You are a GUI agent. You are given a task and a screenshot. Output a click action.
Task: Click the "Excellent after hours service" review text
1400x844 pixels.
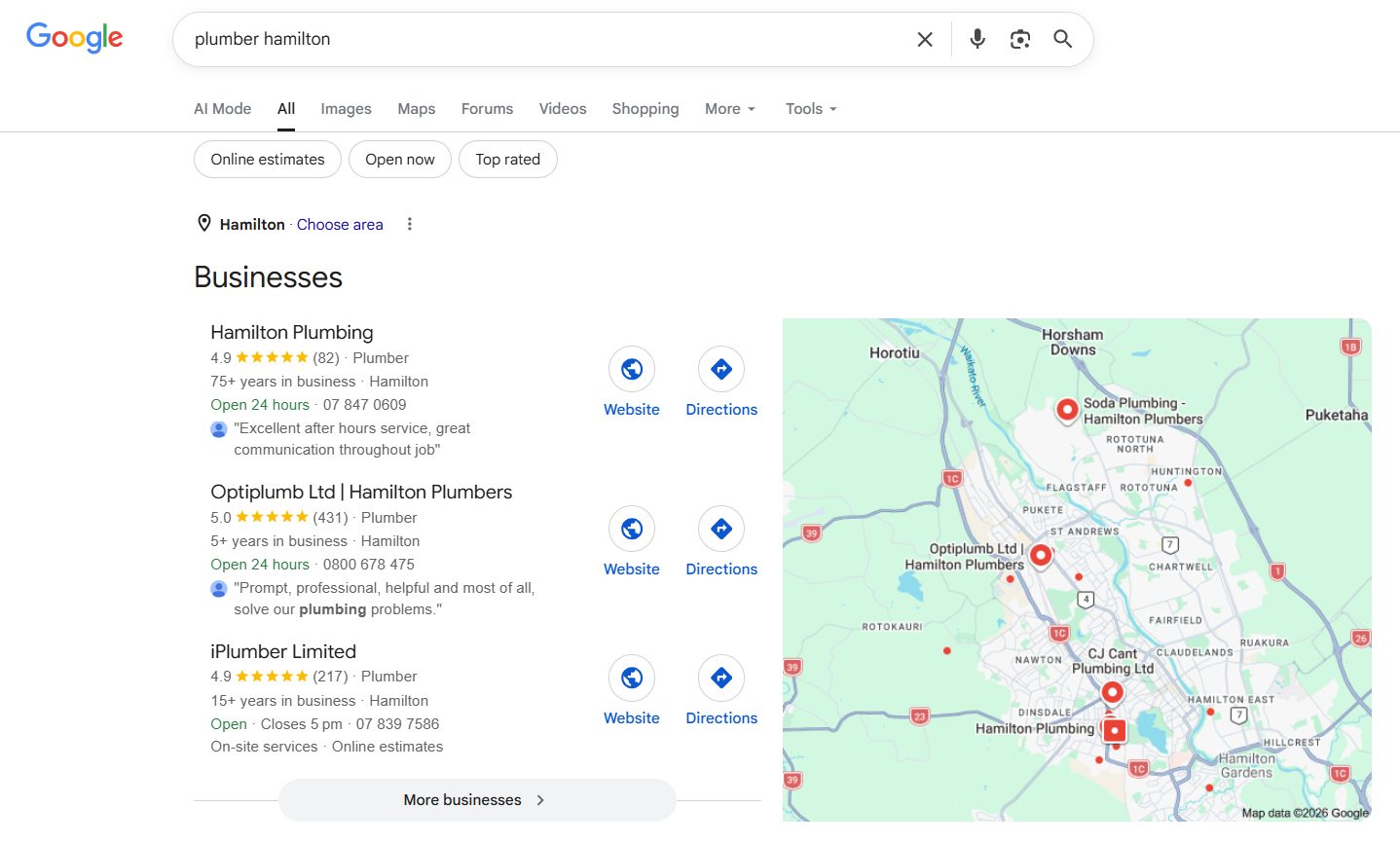(x=352, y=439)
